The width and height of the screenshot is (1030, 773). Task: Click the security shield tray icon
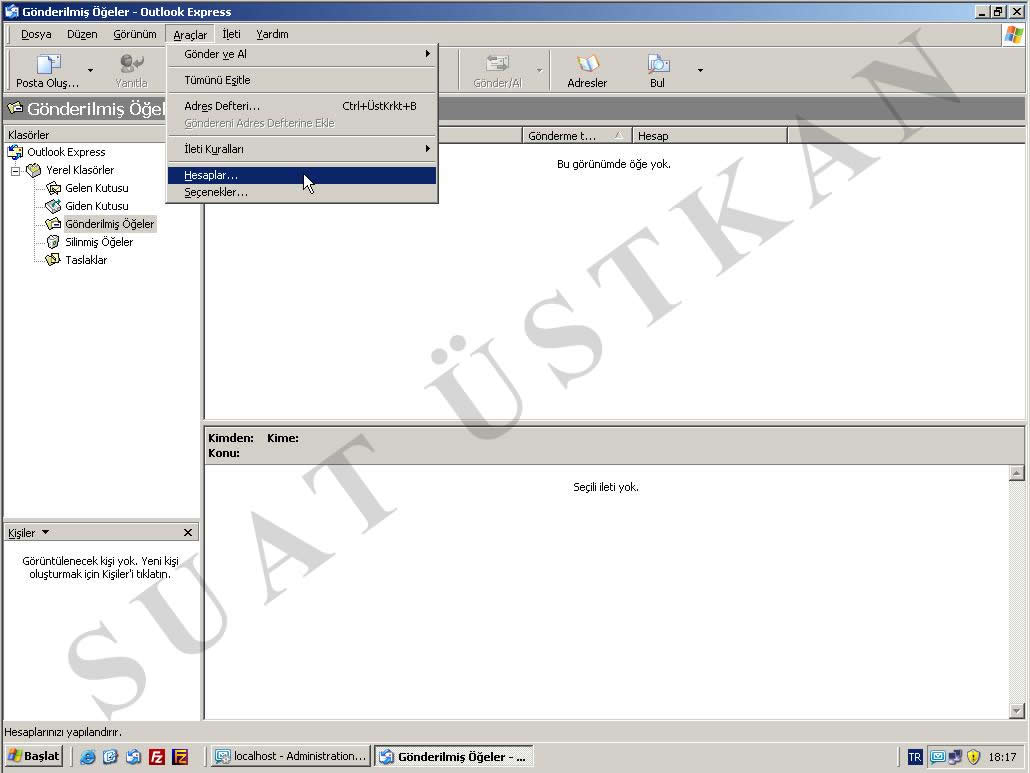974,757
